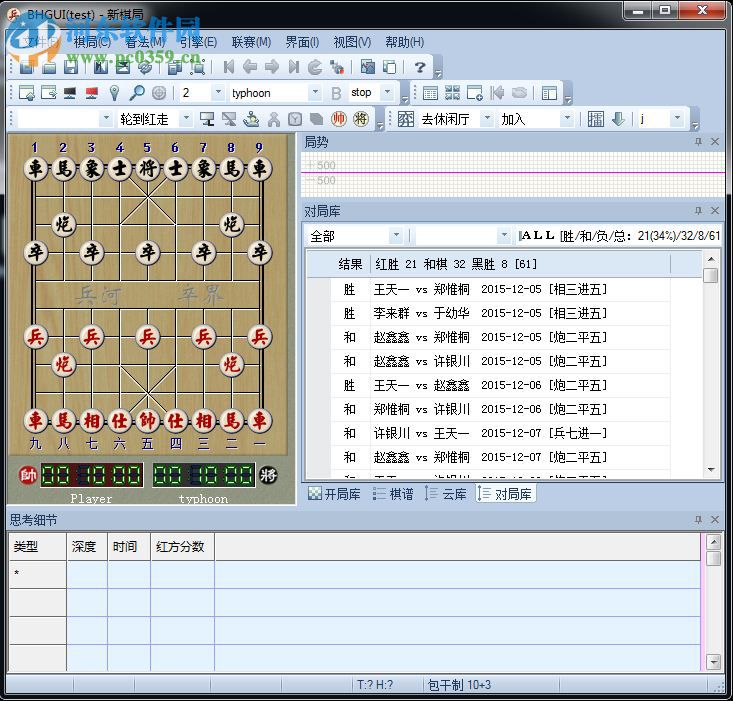Open the 去休闲厅 dropdown
This screenshot has height=701, width=733.
[487, 119]
